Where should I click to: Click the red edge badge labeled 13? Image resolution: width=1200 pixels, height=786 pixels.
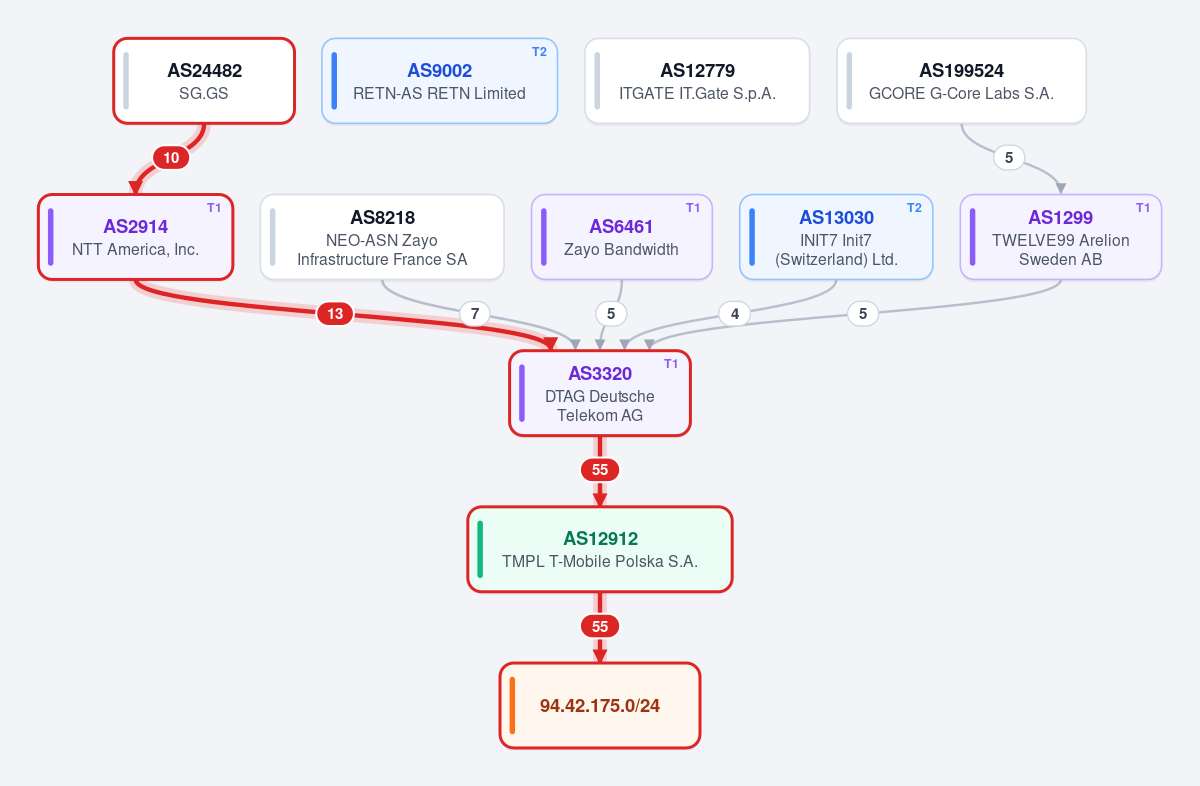[335, 314]
